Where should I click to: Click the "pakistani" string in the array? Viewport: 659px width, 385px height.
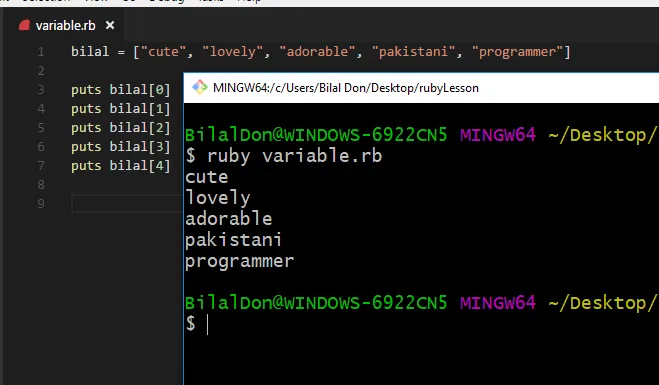pos(414,52)
